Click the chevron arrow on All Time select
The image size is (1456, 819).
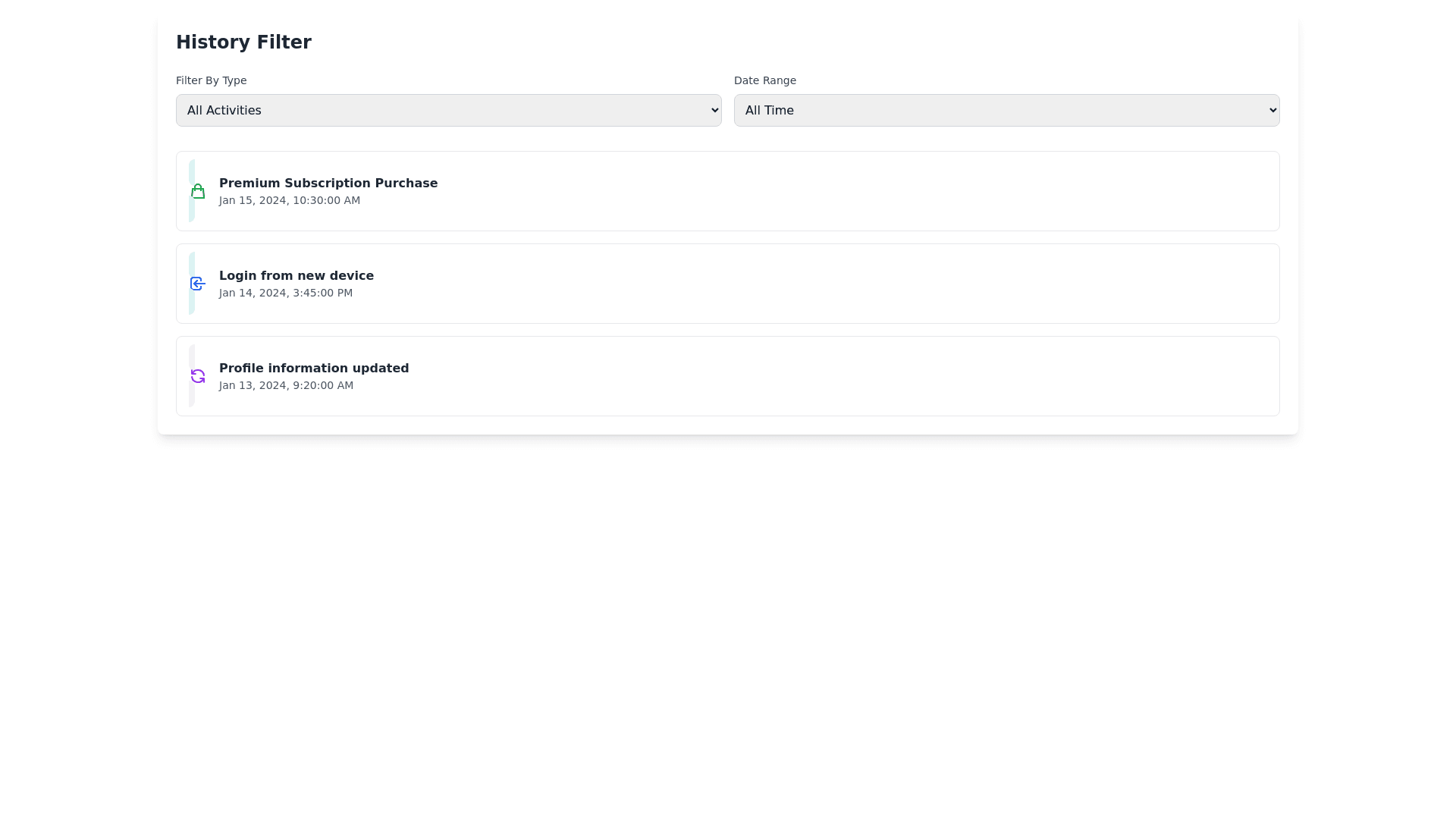point(1272,111)
